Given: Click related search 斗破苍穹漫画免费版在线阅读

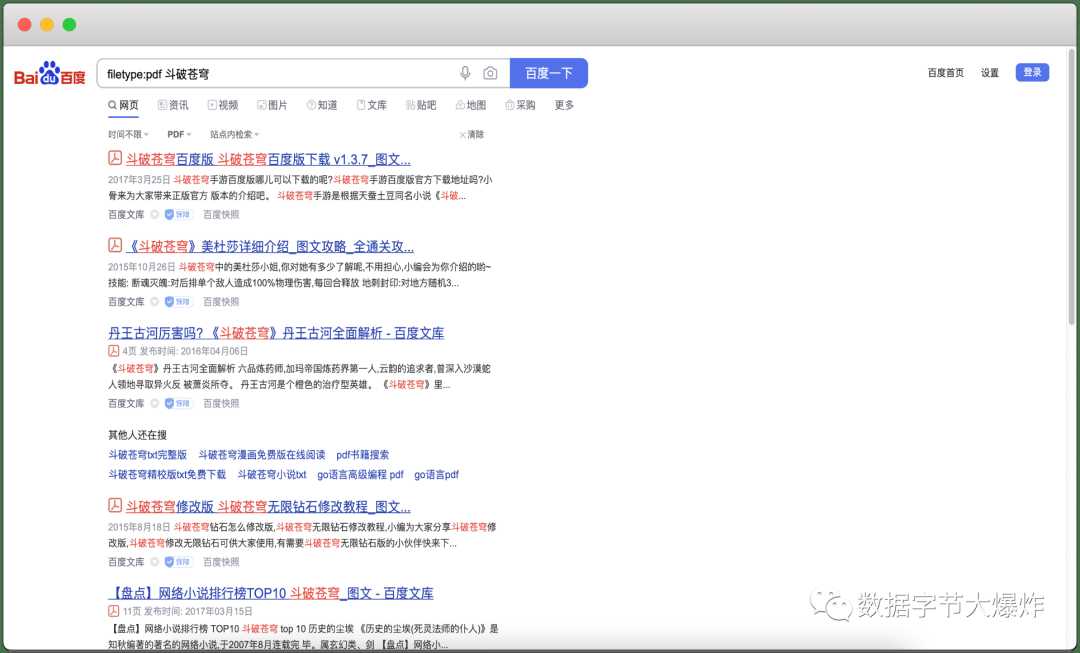Looking at the screenshot, I should 262,455.
